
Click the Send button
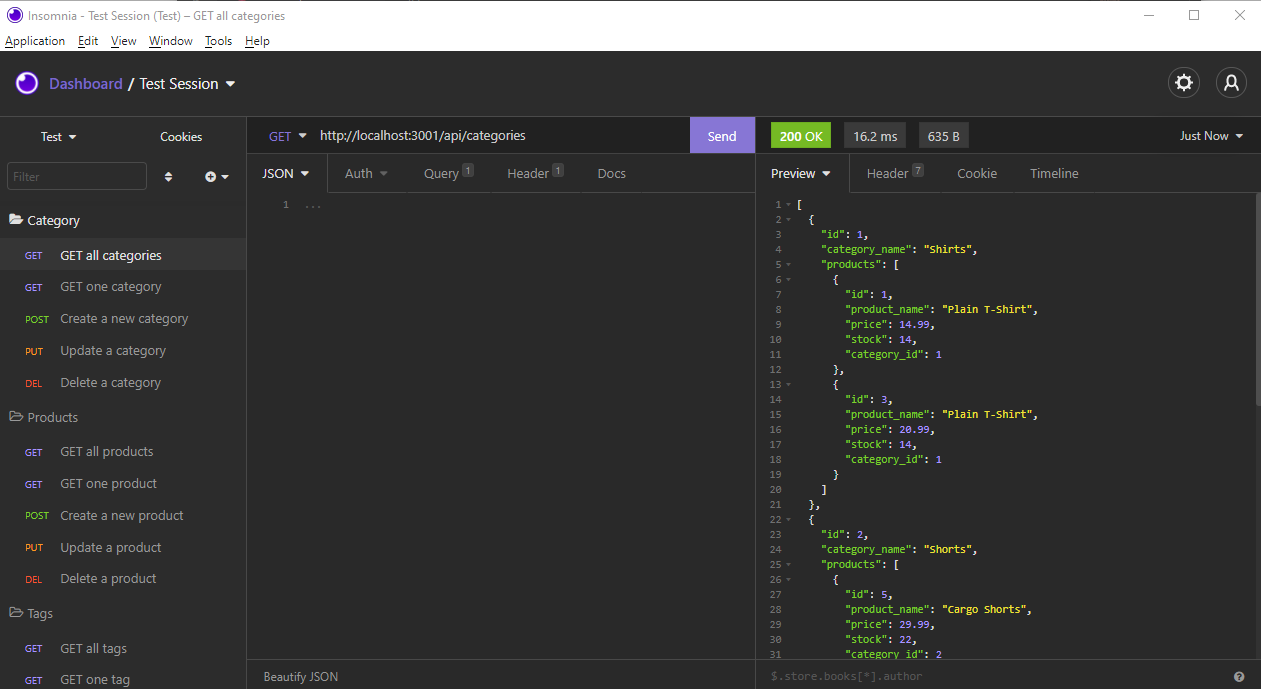[x=722, y=136]
